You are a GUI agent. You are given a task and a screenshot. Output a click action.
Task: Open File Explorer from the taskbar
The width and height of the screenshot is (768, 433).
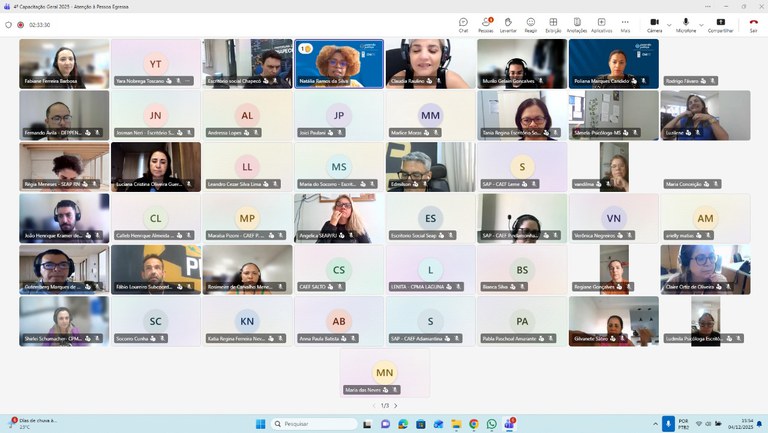(x=456, y=424)
